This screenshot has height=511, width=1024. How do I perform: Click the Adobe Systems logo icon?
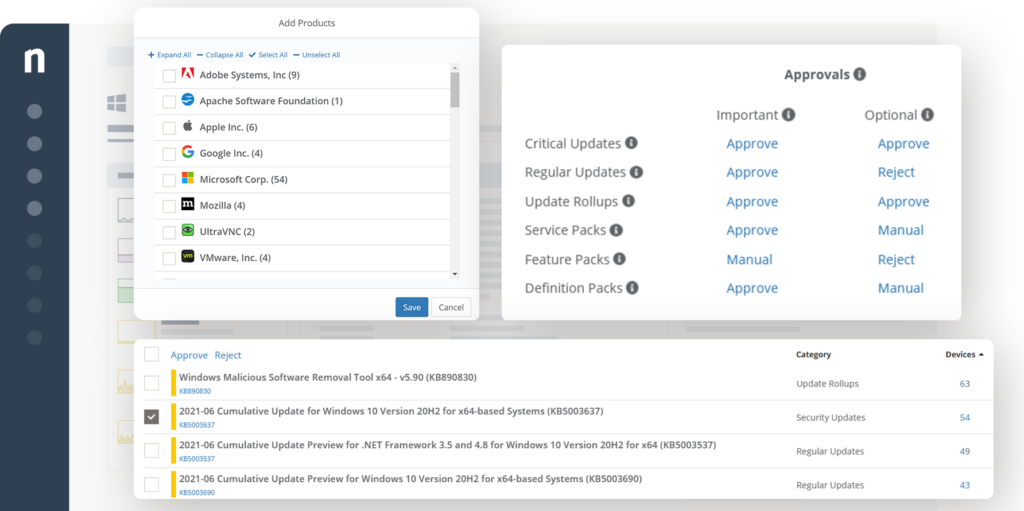click(188, 74)
